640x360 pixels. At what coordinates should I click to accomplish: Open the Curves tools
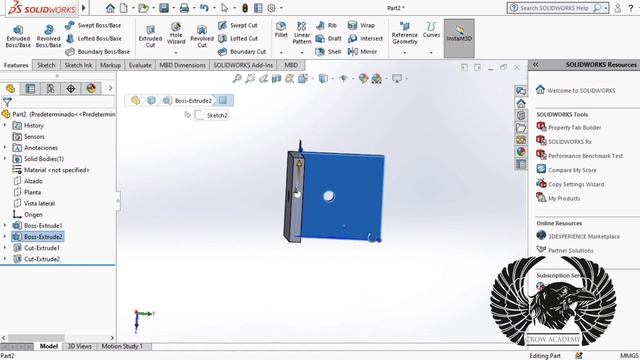click(x=431, y=30)
